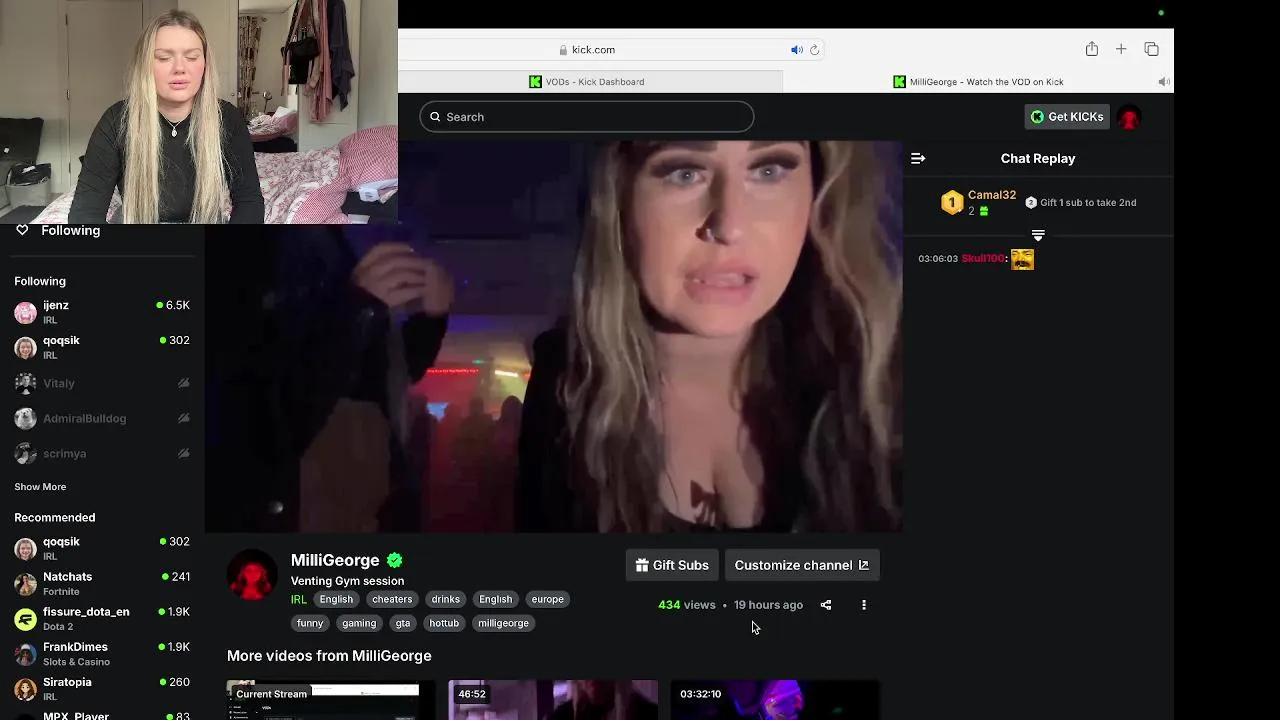Click fissure_dota_en avatar icon
The height and width of the screenshot is (720, 1280).
25,619
